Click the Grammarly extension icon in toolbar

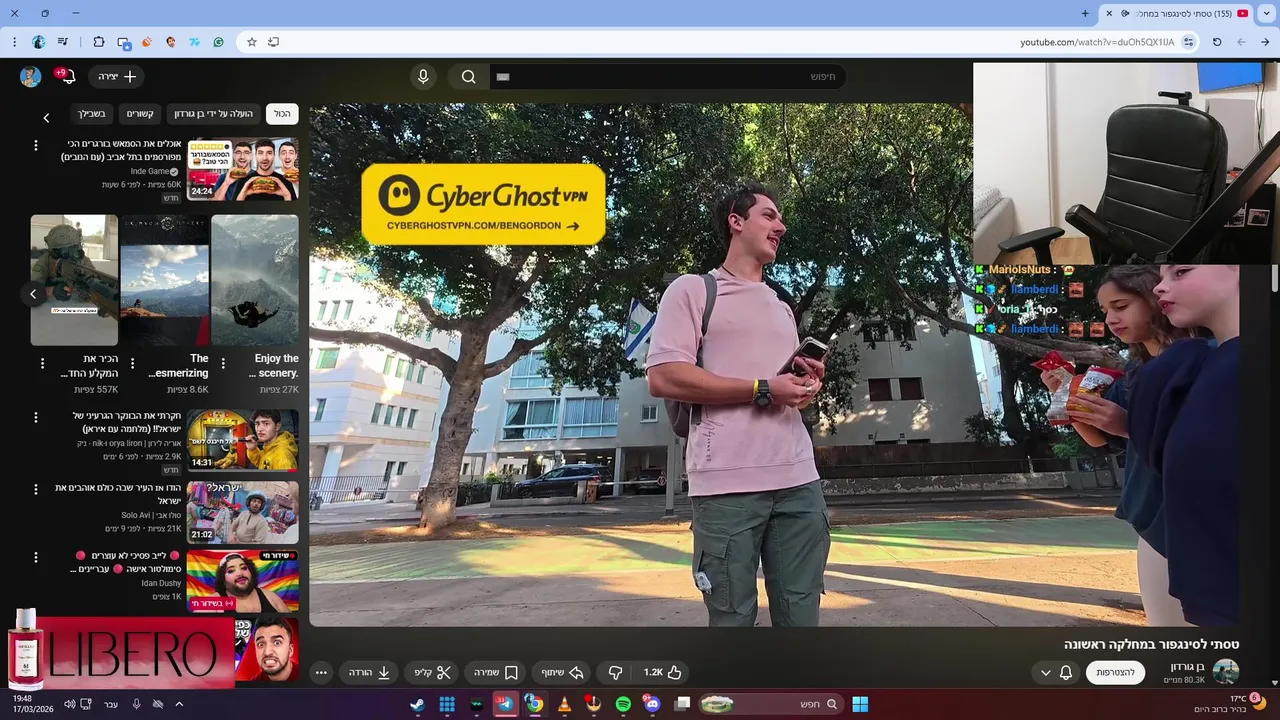click(219, 42)
